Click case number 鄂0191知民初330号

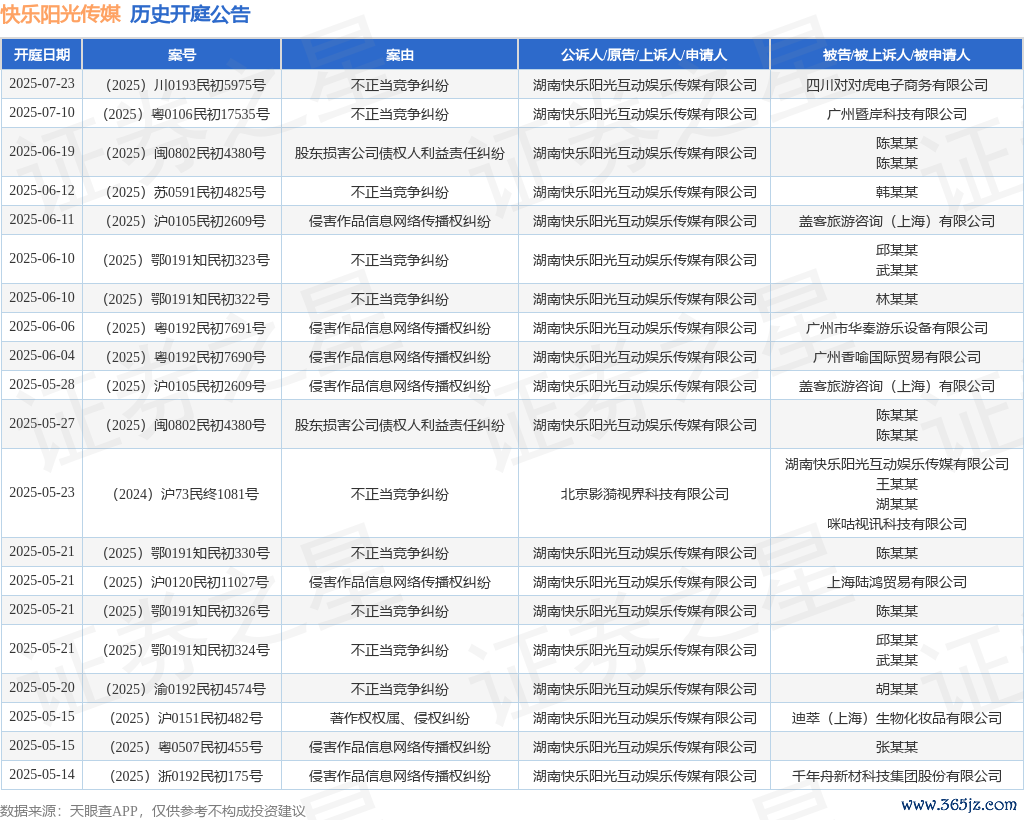tap(185, 554)
